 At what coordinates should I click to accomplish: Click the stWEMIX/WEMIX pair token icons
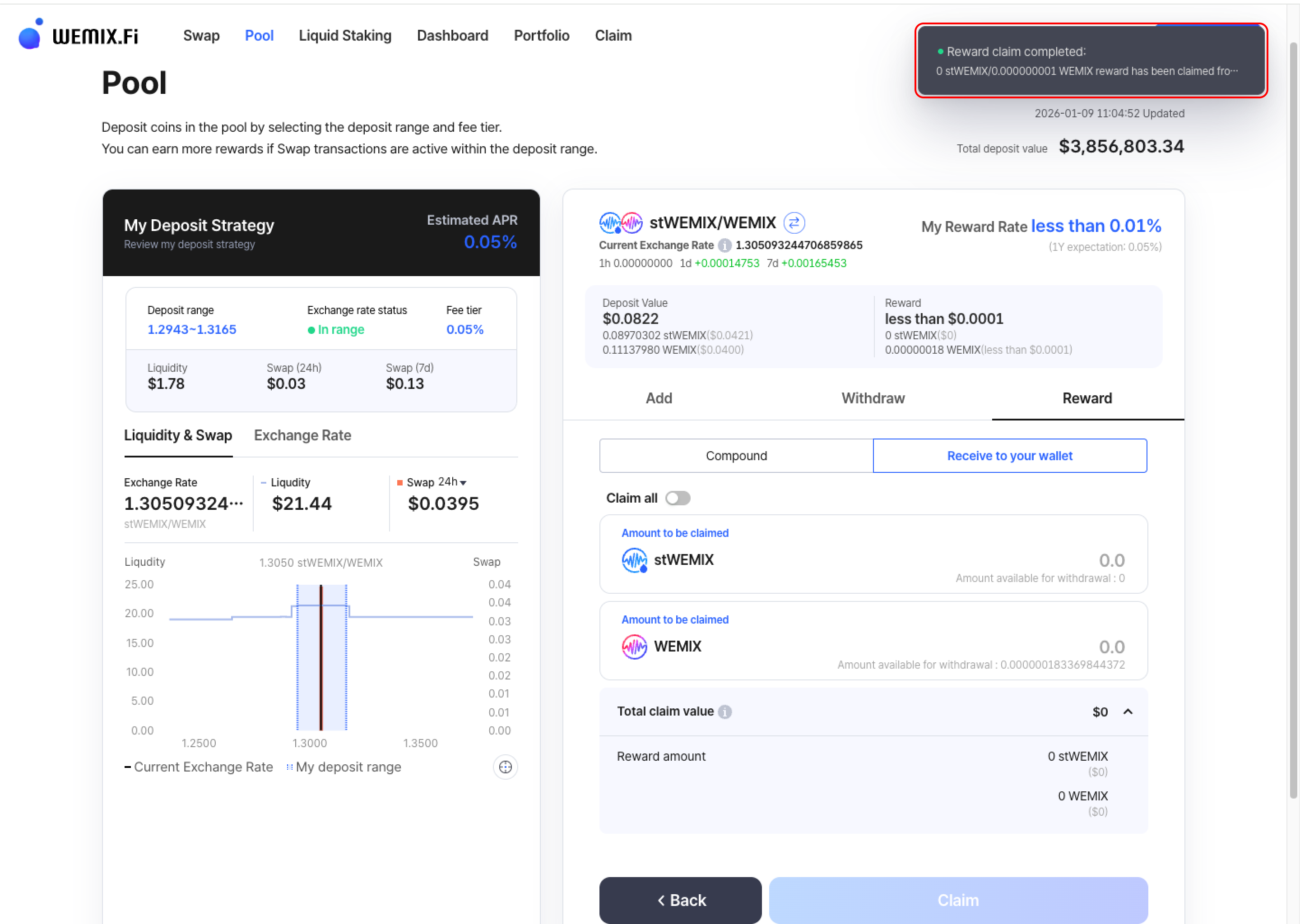[x=620, y=222]
